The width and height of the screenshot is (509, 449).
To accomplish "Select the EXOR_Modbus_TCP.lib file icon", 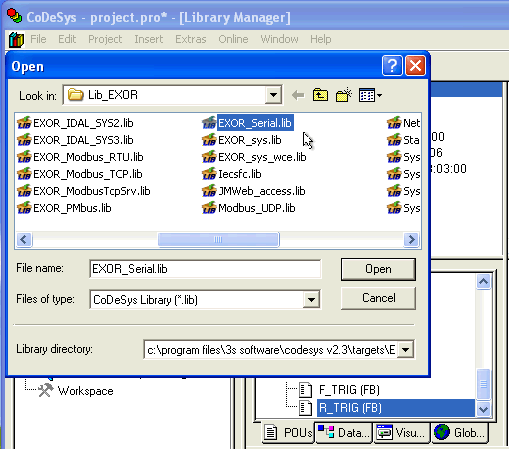I will 24,174.
